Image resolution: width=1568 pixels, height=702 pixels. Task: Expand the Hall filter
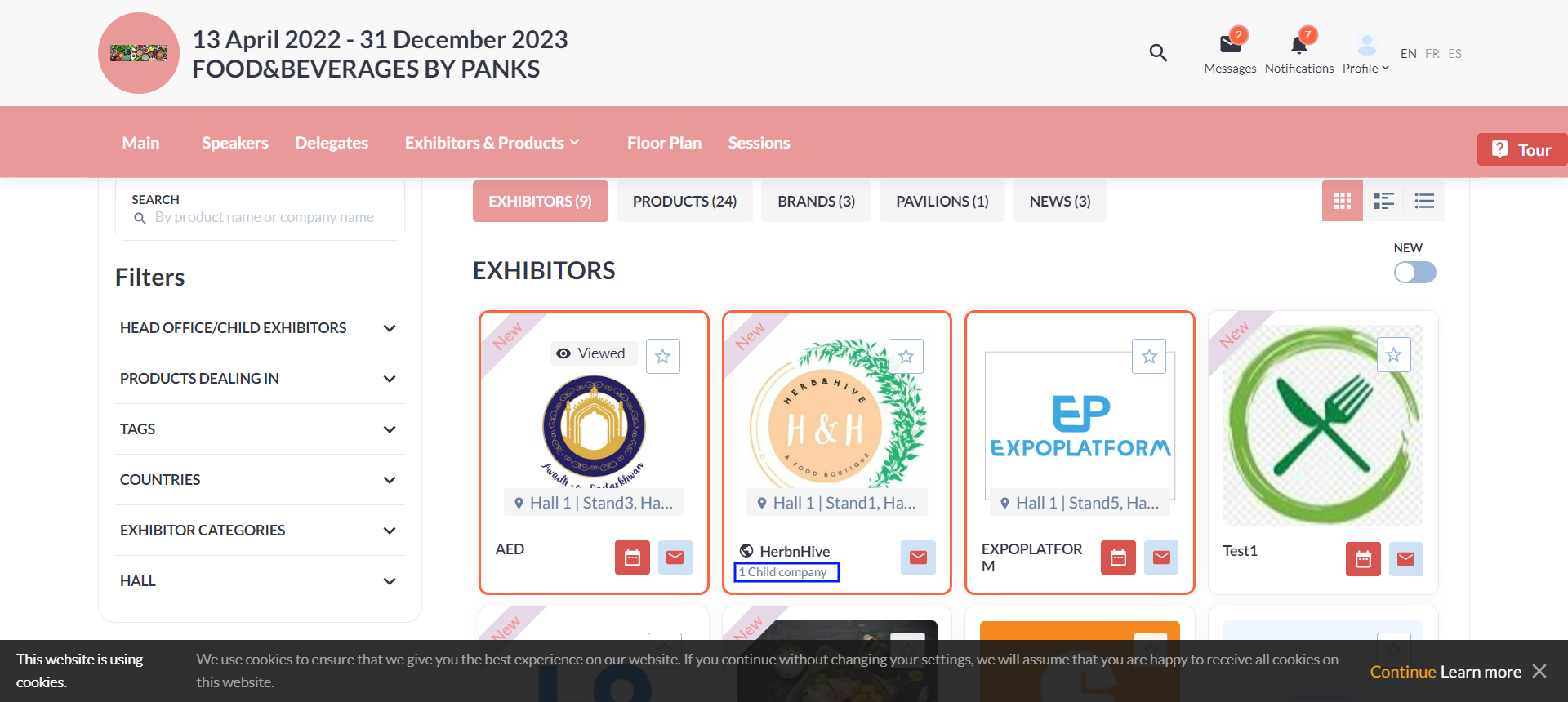[x=260, y=581]
